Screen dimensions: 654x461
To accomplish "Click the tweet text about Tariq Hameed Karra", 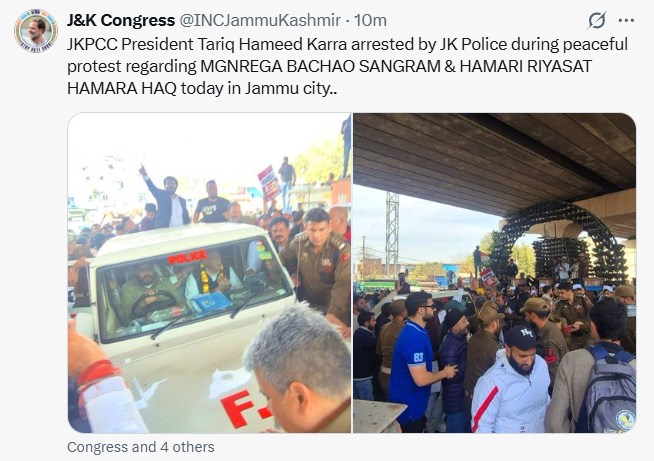I will (x=347, y=66).
